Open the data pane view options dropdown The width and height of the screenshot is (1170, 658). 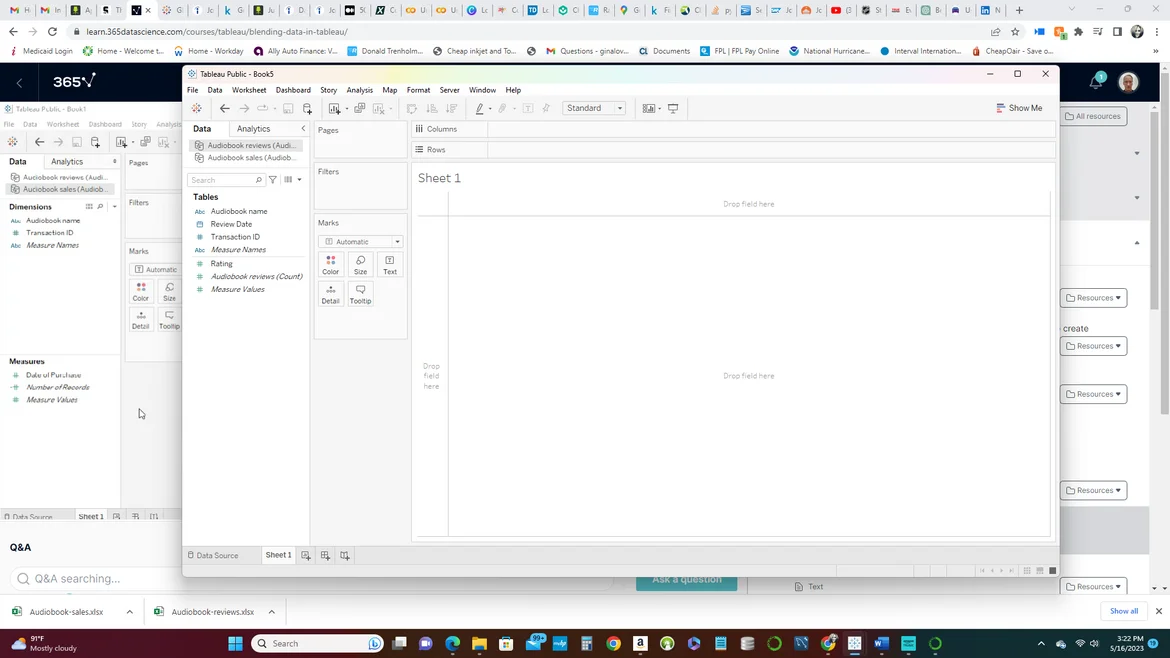click(293, 180)
